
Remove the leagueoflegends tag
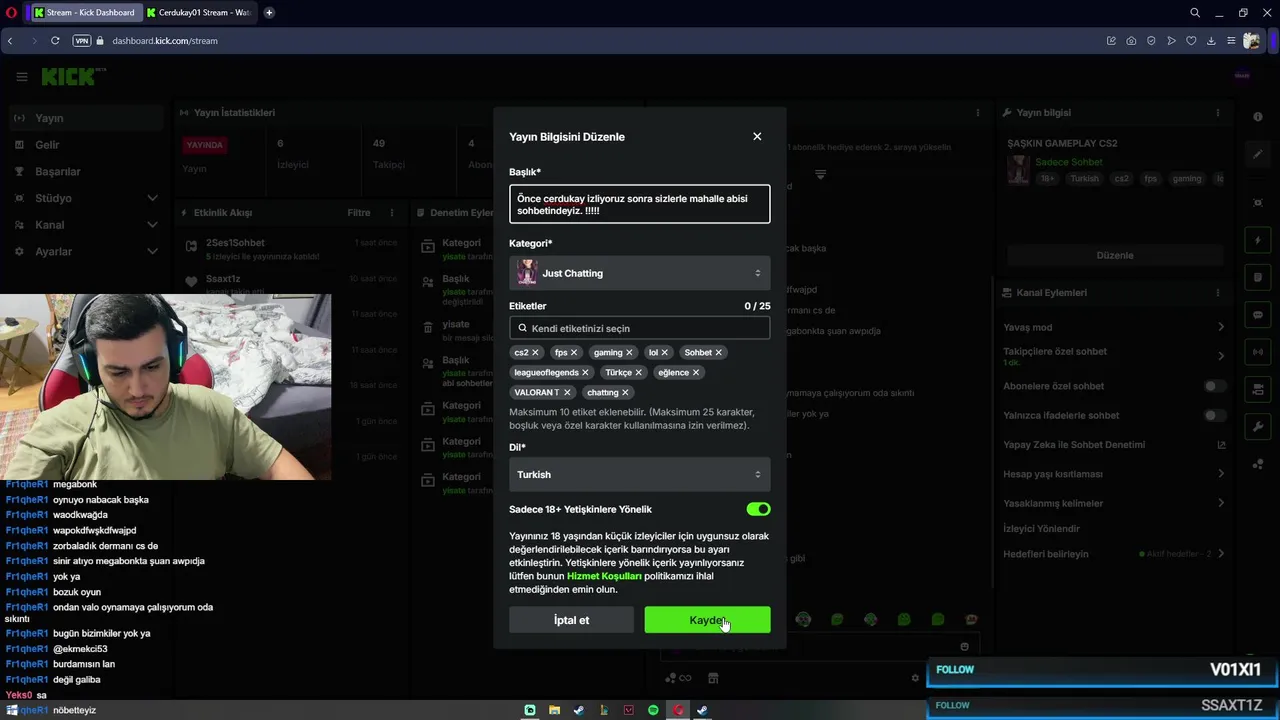click(x=585, y=372)
